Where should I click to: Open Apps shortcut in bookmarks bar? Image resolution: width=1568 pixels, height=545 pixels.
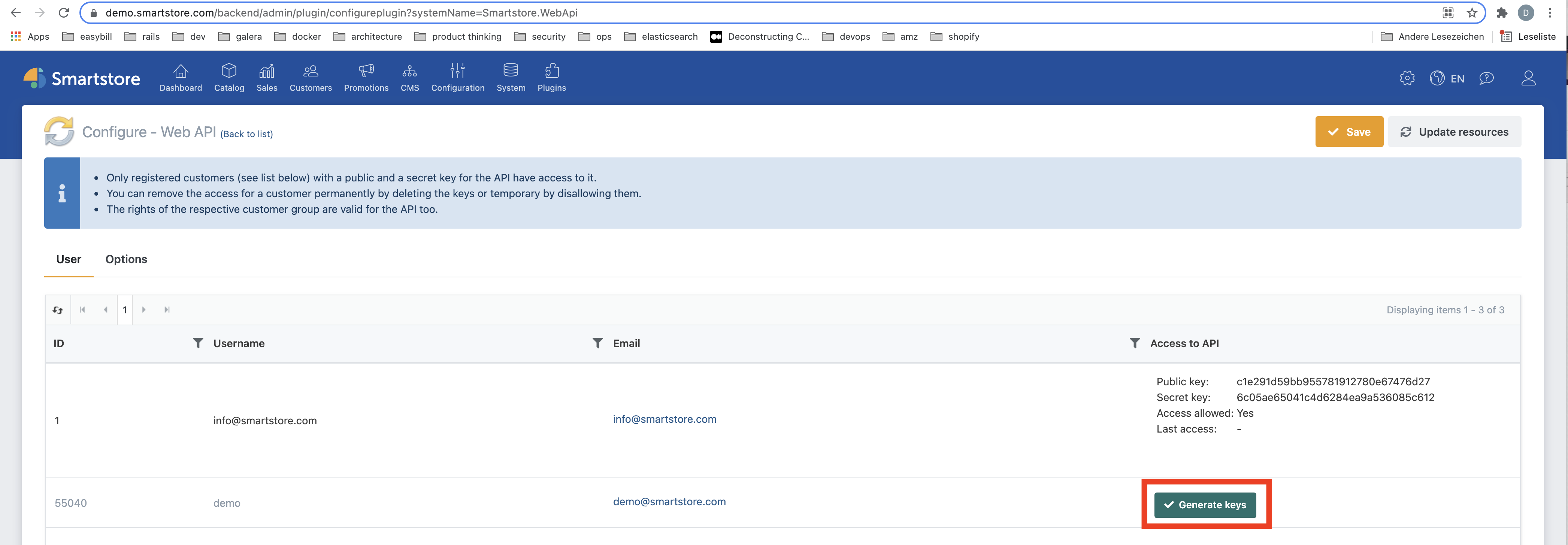[30, 36]
